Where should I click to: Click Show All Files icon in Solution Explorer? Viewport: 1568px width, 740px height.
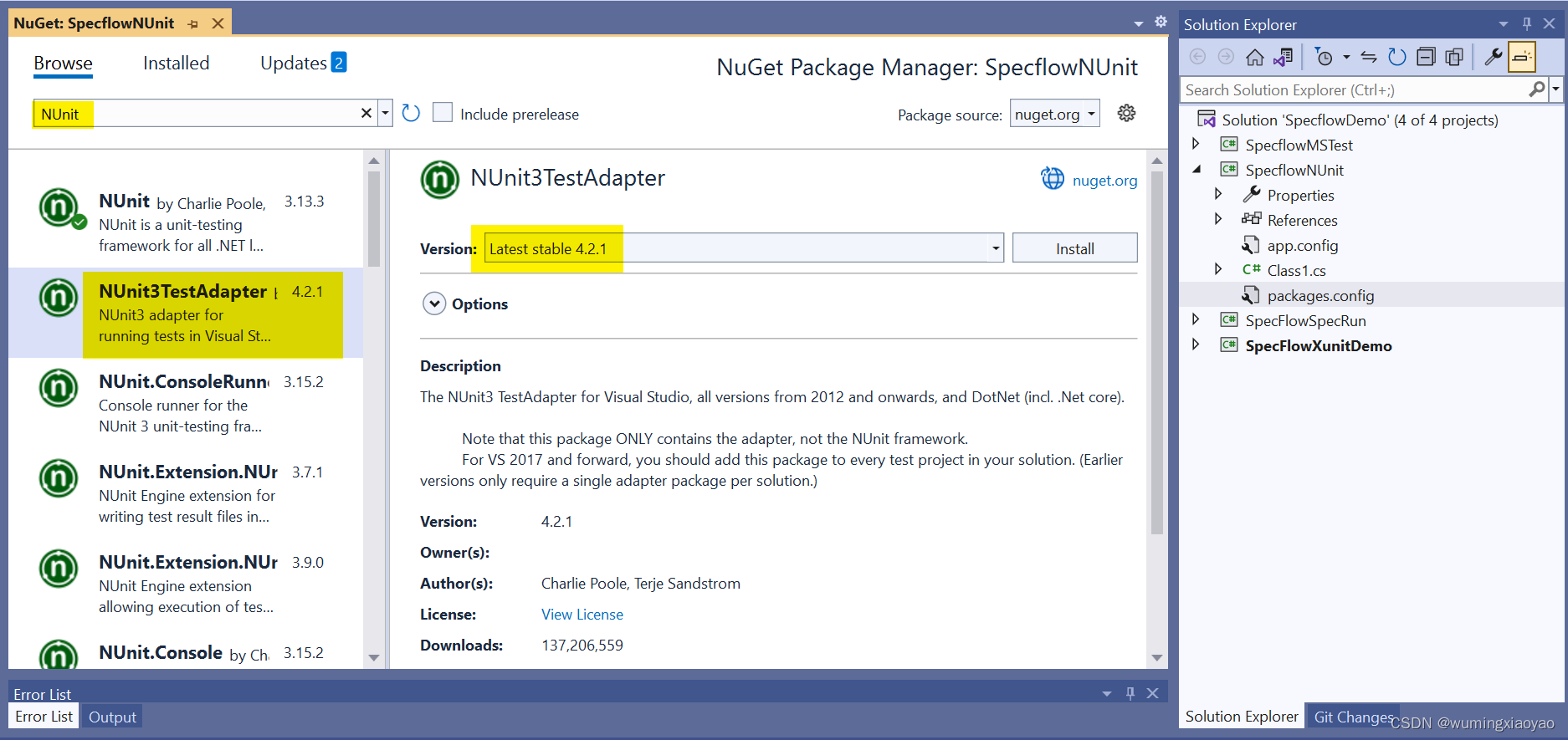1454,57
